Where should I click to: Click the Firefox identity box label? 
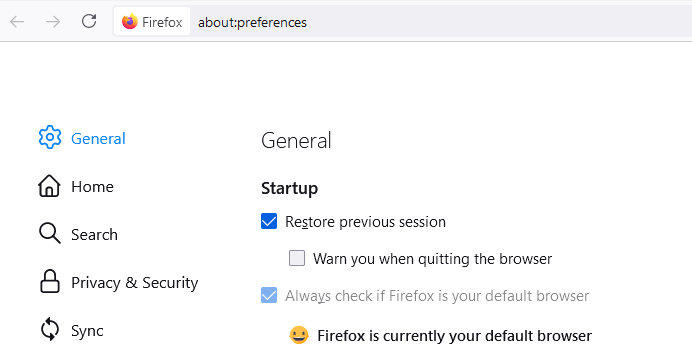162,22
